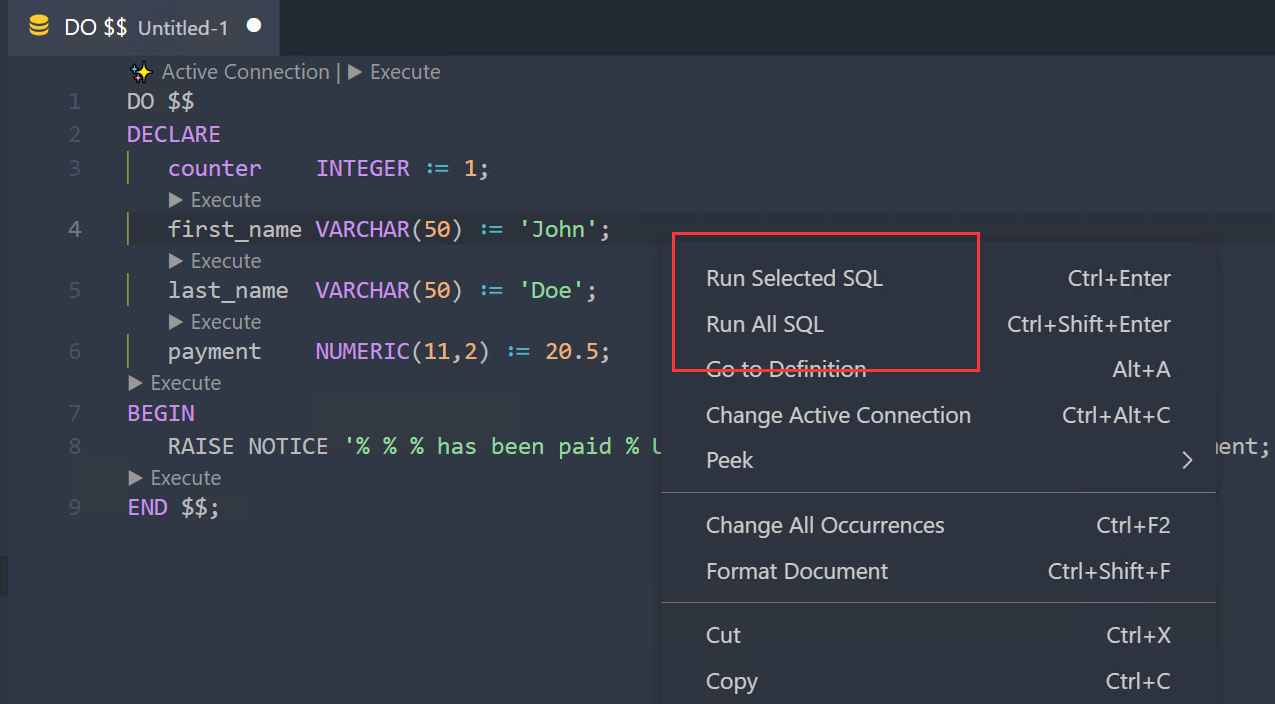Image resolution: width=1275 pixels, height=704 pixels.
Task: Click the Execute lens above the payment line
Action: point(215,322)
